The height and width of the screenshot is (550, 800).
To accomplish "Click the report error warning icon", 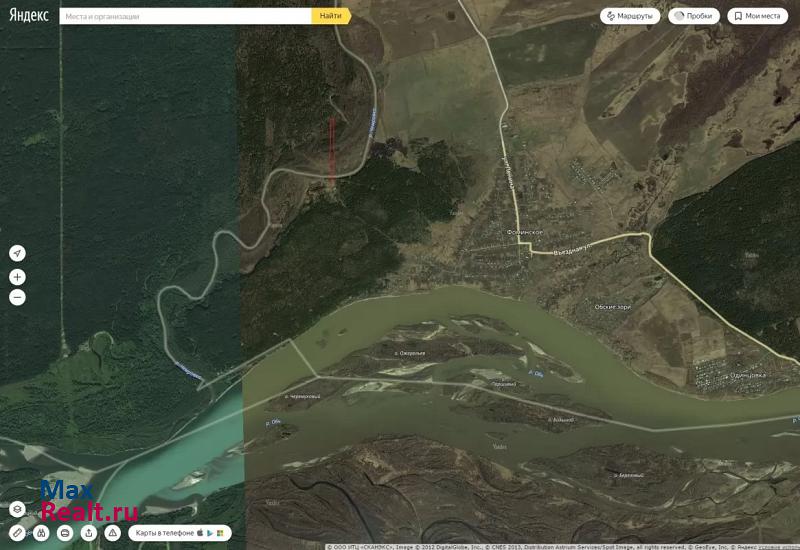I will [x=113, y=533].
